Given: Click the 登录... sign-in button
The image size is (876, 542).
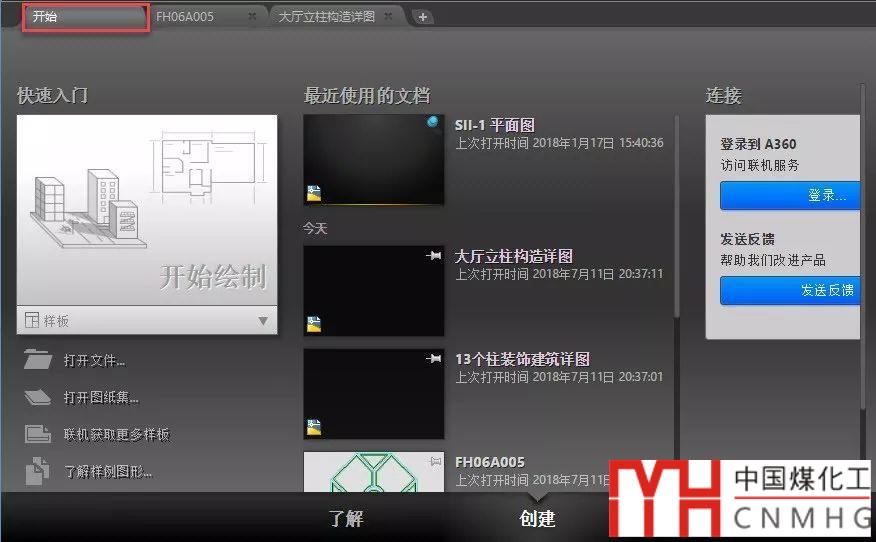Looking at the screenshot, I should (x=790, y=196).
